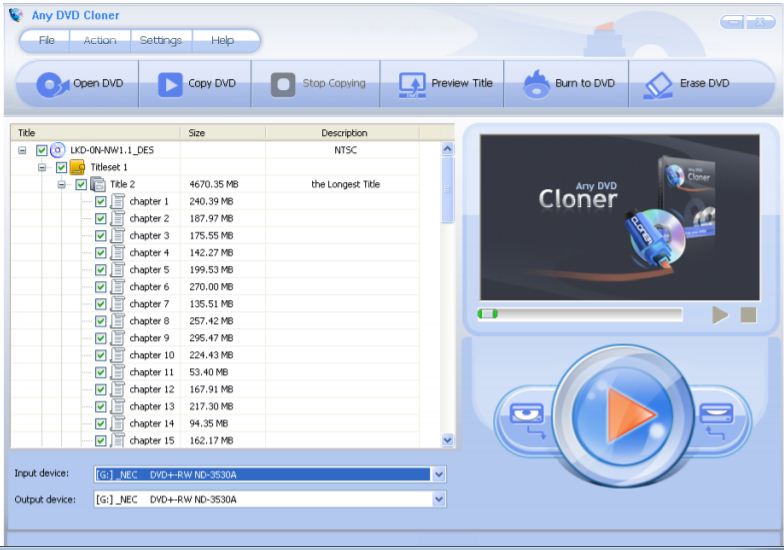Click the Titleset 1 folder icon
This screenshot has width=784, height=550.
pyautogui.click(x=77, y=167)
